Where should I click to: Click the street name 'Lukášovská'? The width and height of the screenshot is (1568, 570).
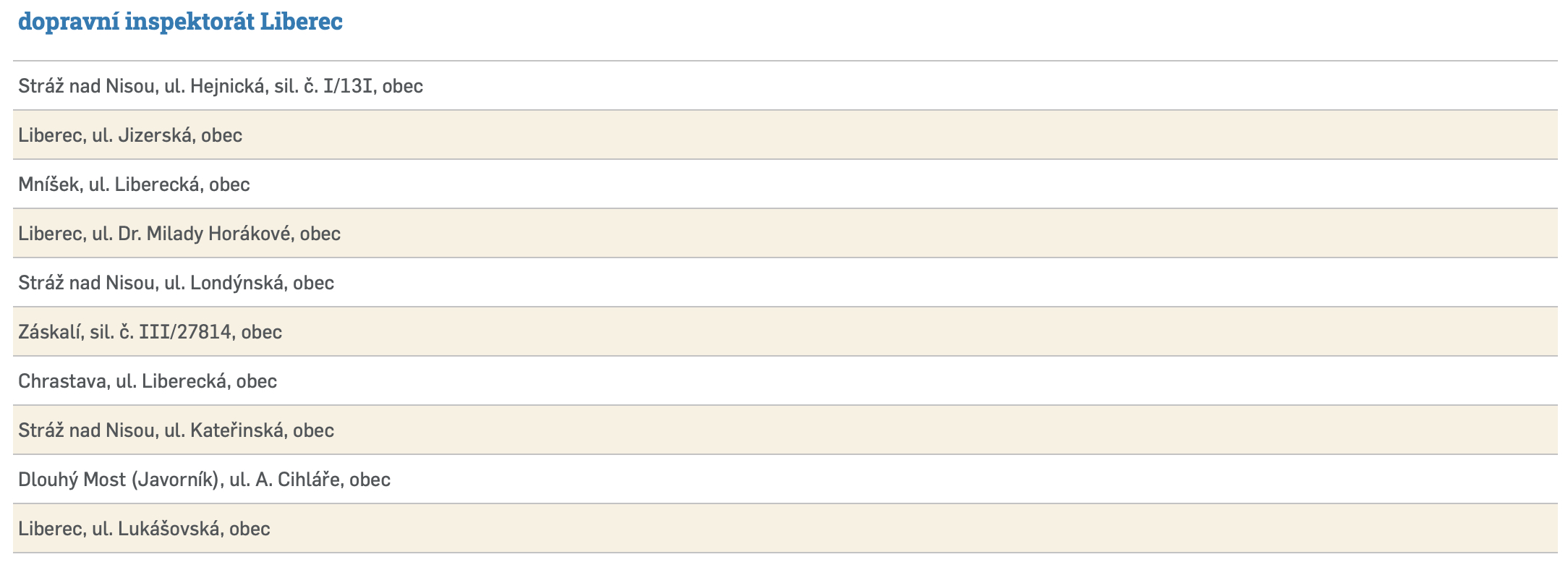[x=169, y=529]
